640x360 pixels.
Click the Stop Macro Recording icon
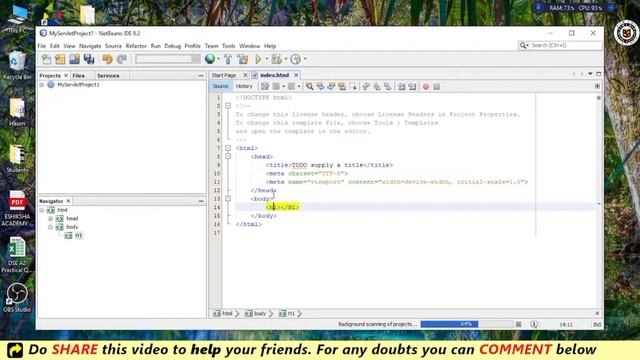[437, 87]
